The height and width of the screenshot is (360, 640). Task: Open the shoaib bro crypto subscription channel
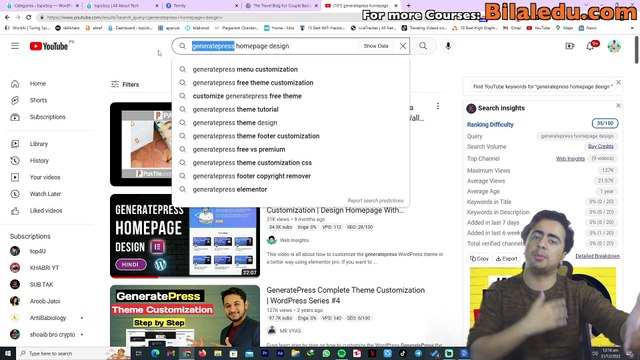[52, 335]
